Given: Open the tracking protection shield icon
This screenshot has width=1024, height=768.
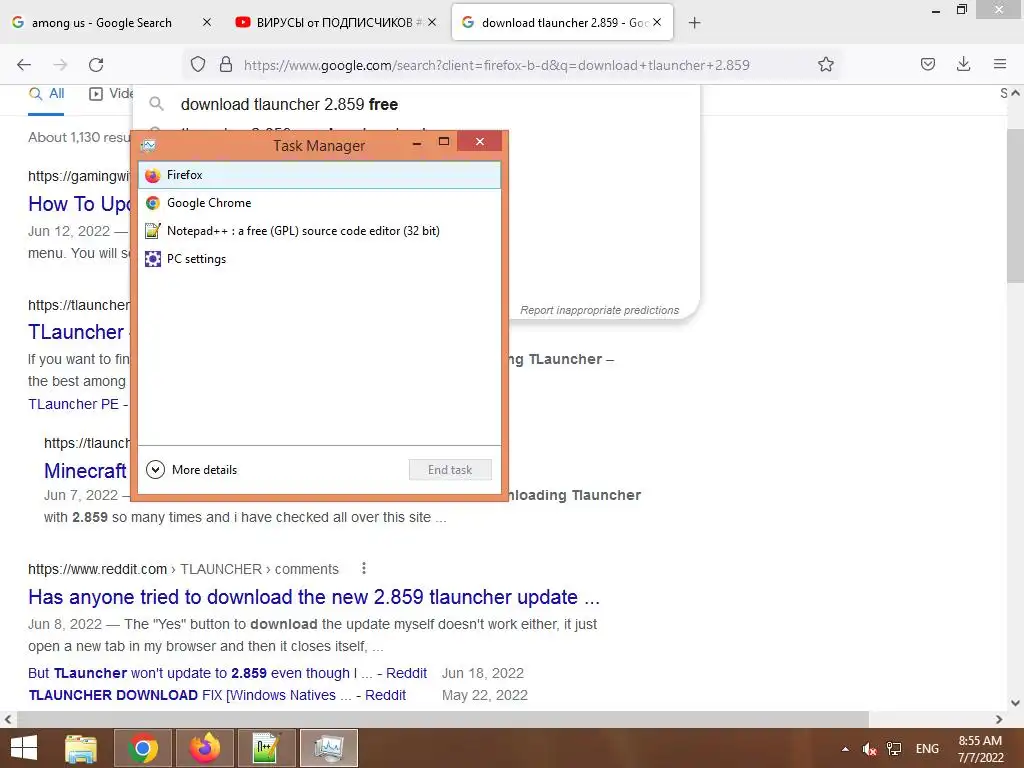Looking at the screenshot, I should pos(198,65).
